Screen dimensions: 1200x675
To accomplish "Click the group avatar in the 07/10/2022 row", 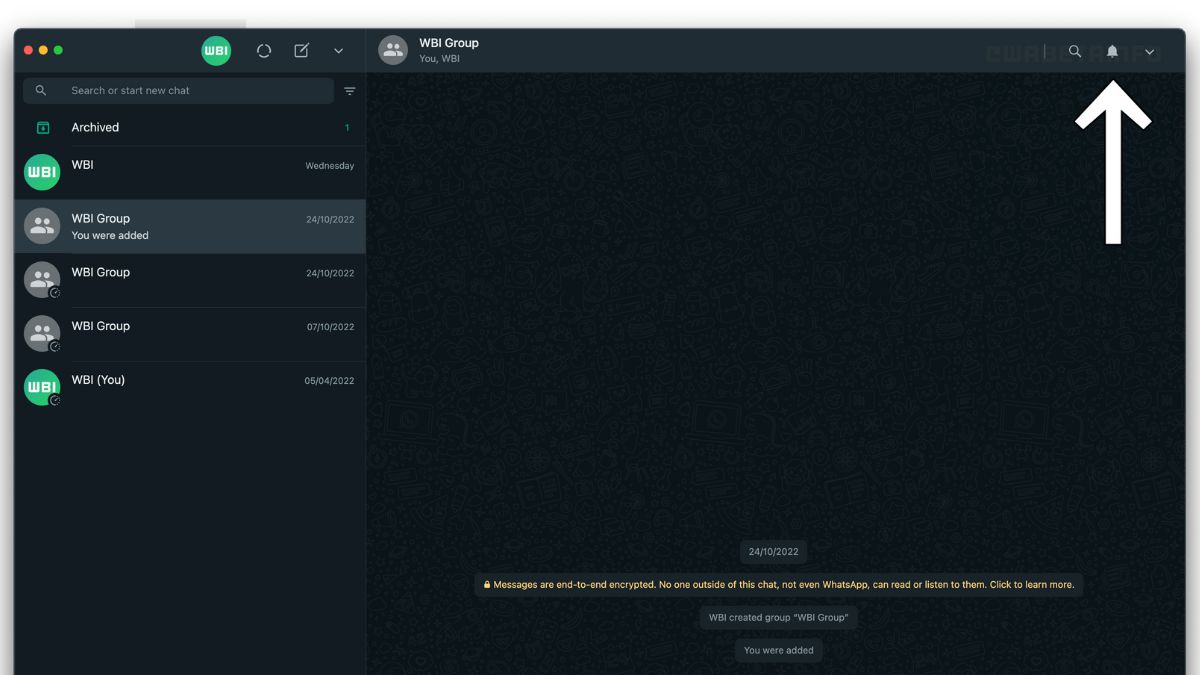I will pyautogui.click(x=42, y=334).
